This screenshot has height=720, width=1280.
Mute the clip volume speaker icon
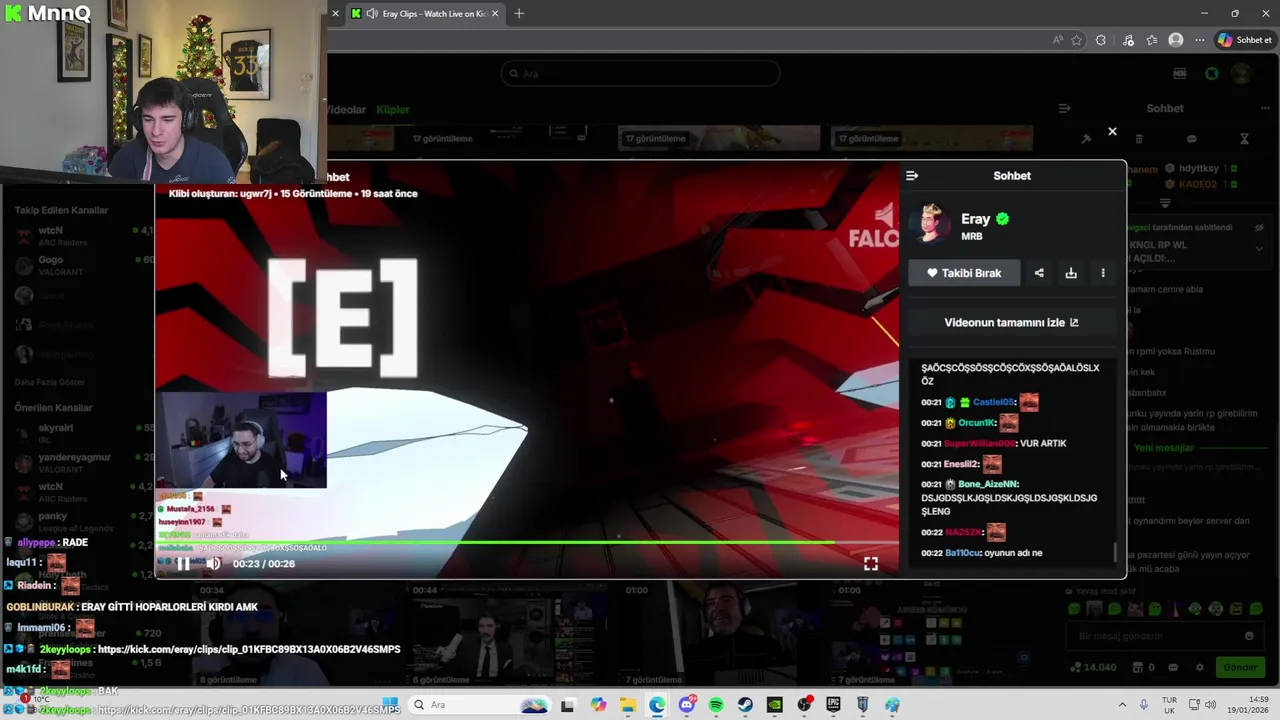coord(213,564)
